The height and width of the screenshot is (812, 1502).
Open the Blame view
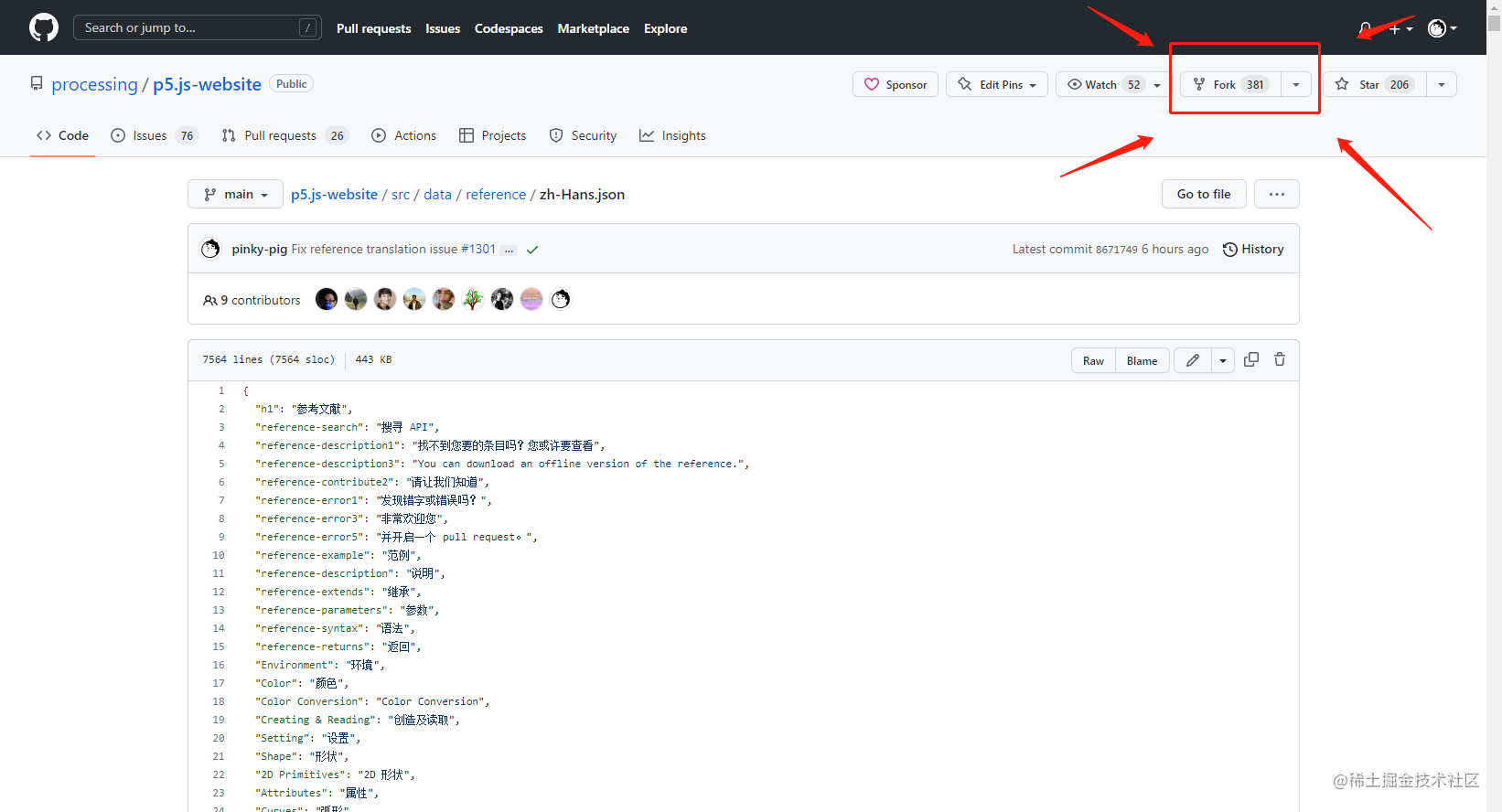tap(1142, 360)
